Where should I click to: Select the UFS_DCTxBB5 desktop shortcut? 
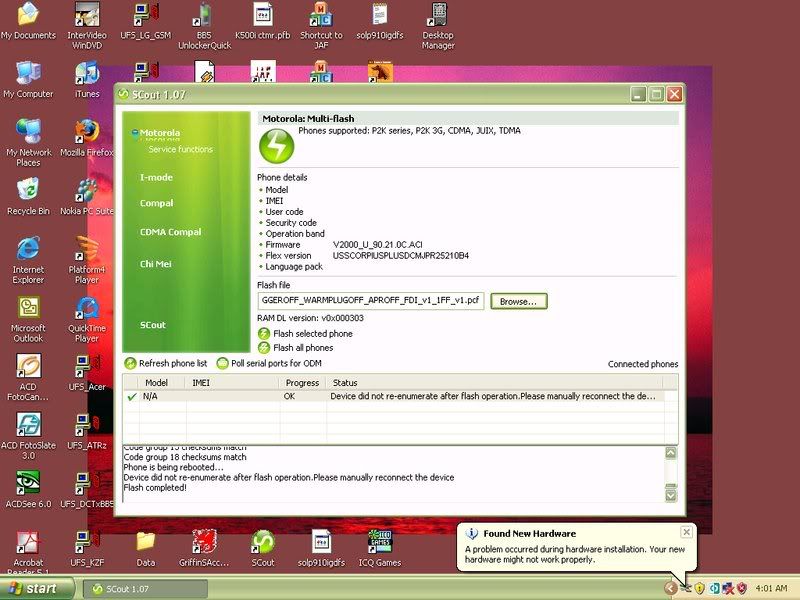point(87,490)
